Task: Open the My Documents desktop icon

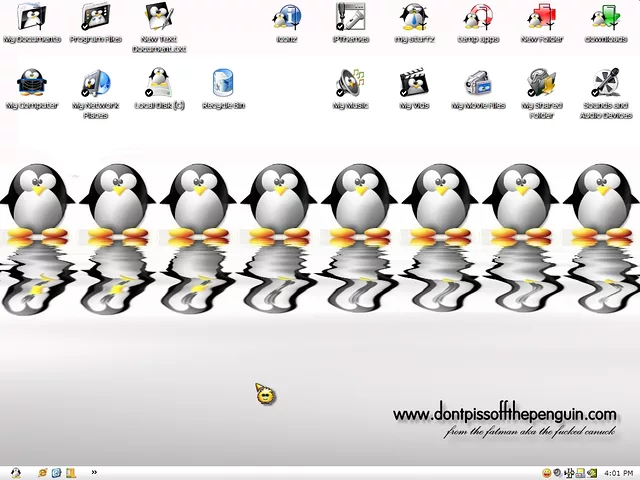Action: coord(32,17)
